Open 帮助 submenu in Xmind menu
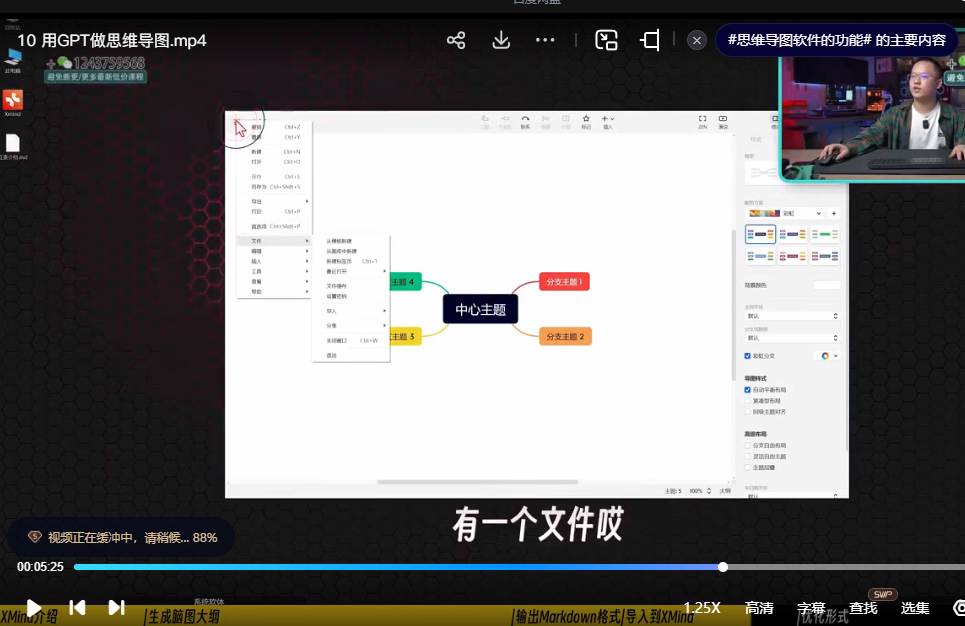 [274, 292]
